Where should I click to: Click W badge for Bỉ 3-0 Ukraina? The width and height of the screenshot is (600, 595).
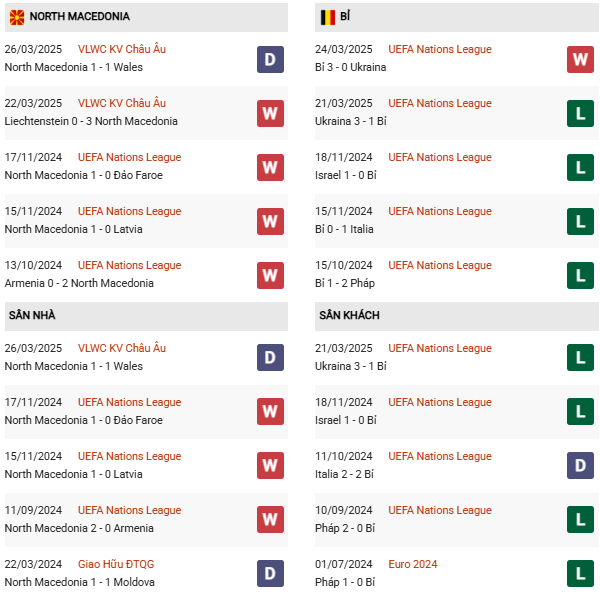tap(580, 59)
